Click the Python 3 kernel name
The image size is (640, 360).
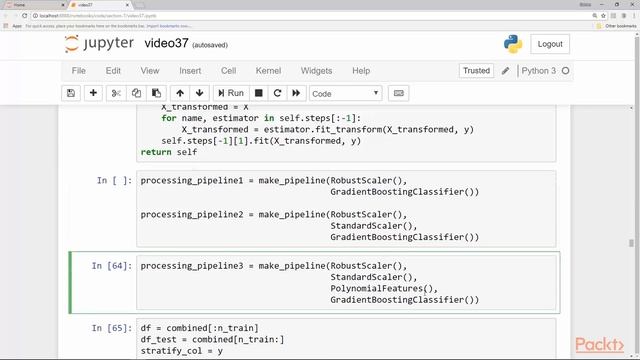[x=538, y=71]
